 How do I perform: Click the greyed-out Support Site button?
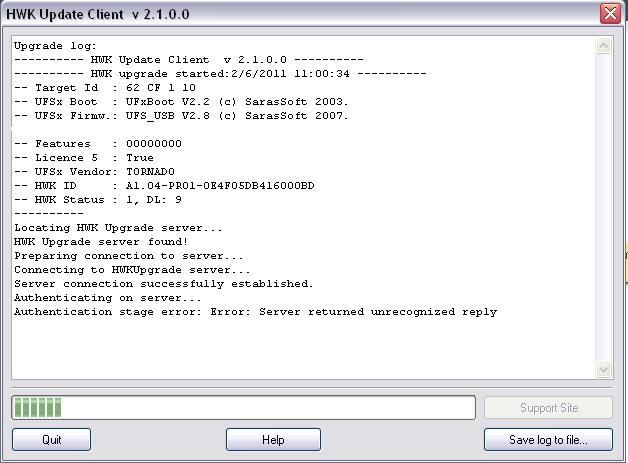(x=548, y=408)
